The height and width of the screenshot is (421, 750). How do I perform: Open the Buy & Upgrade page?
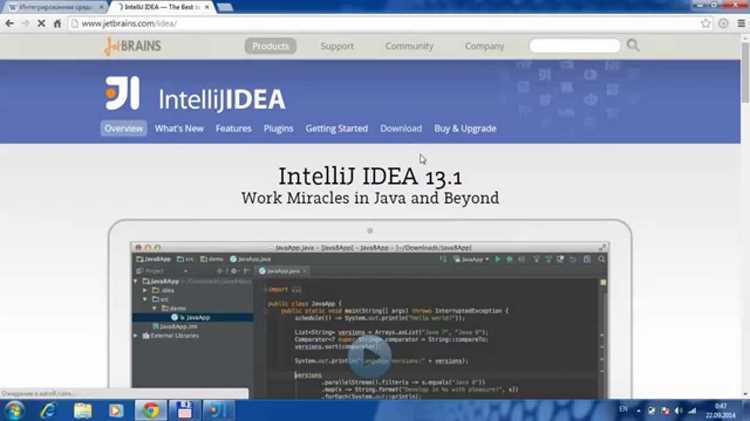click(465, 128)
